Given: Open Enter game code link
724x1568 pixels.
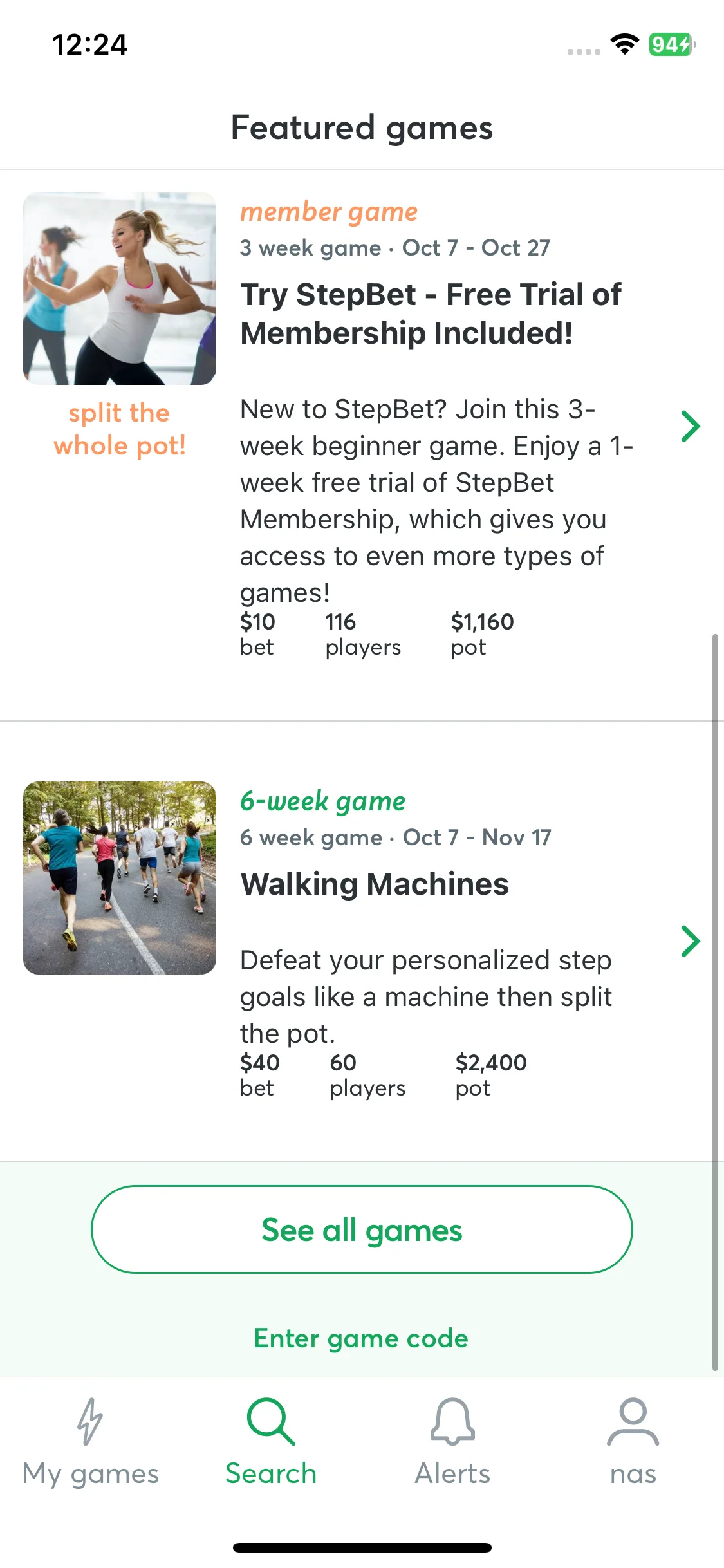Looking at the screenshot, I should pos(361,1338).
